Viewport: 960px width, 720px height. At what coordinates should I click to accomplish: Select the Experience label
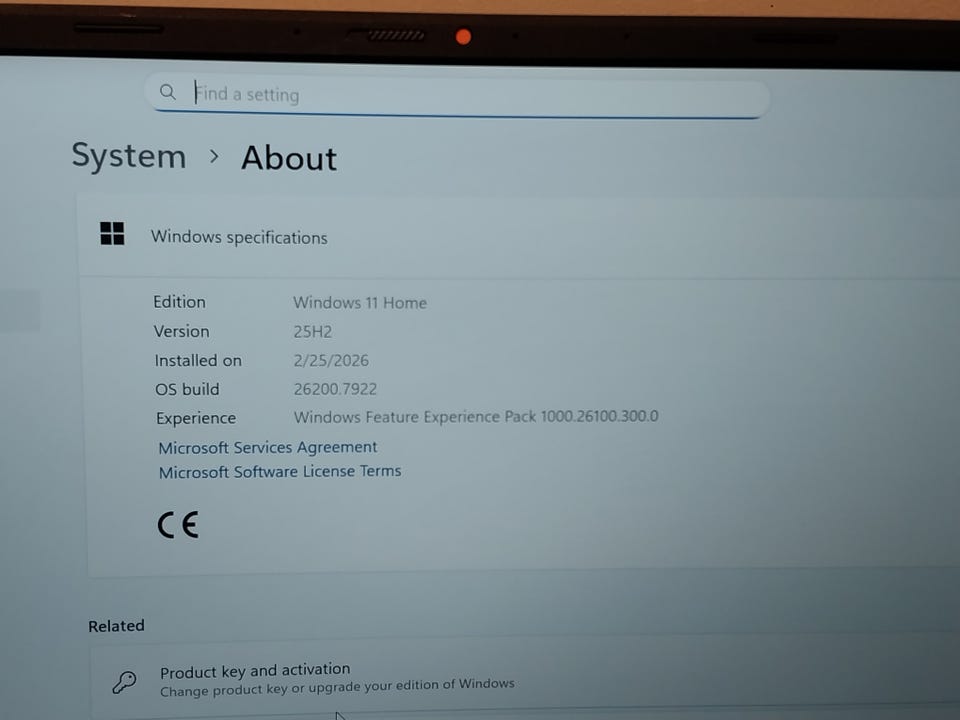coord(196,418)
